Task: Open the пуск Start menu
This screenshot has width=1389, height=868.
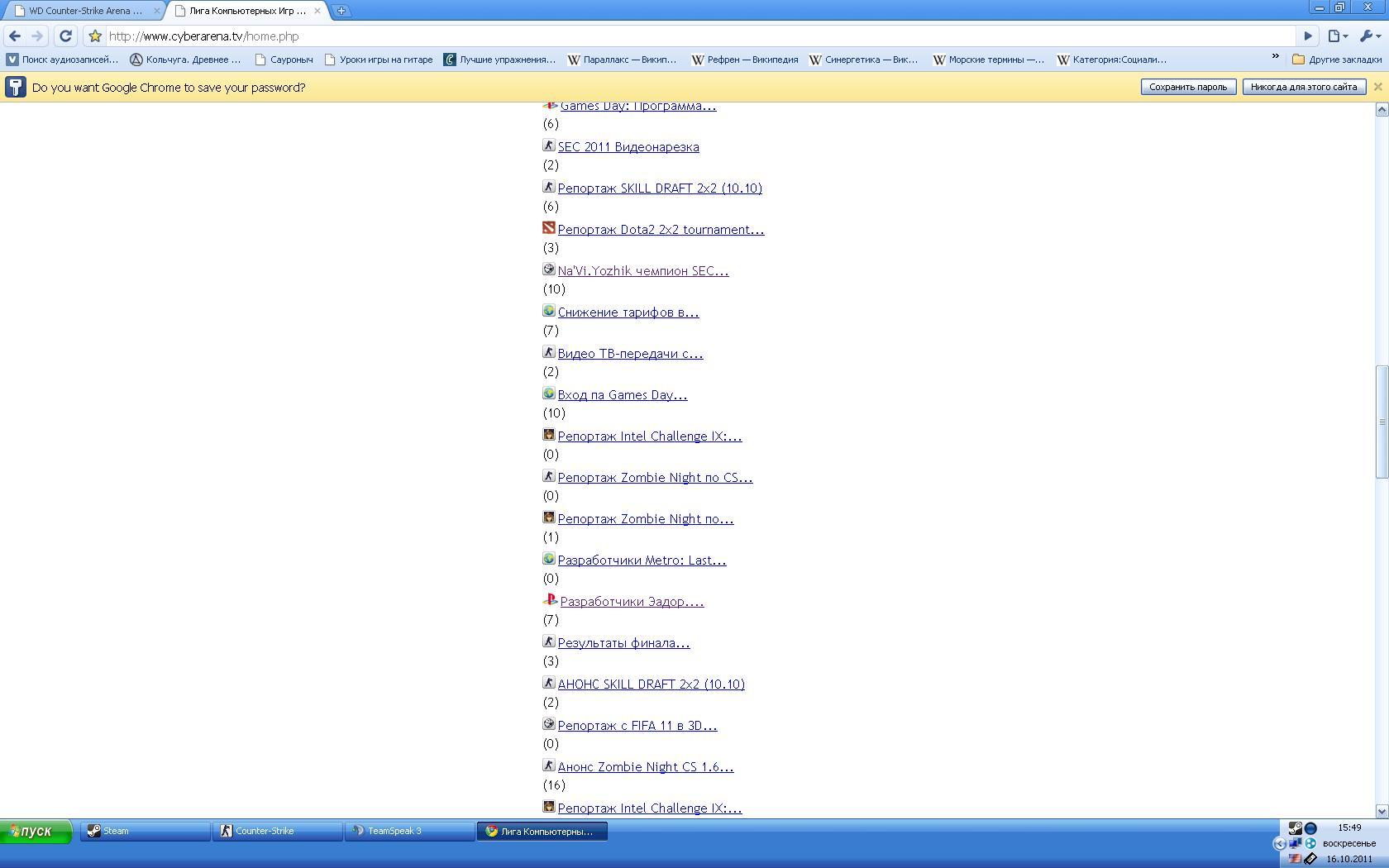Action: coord(36,831)
